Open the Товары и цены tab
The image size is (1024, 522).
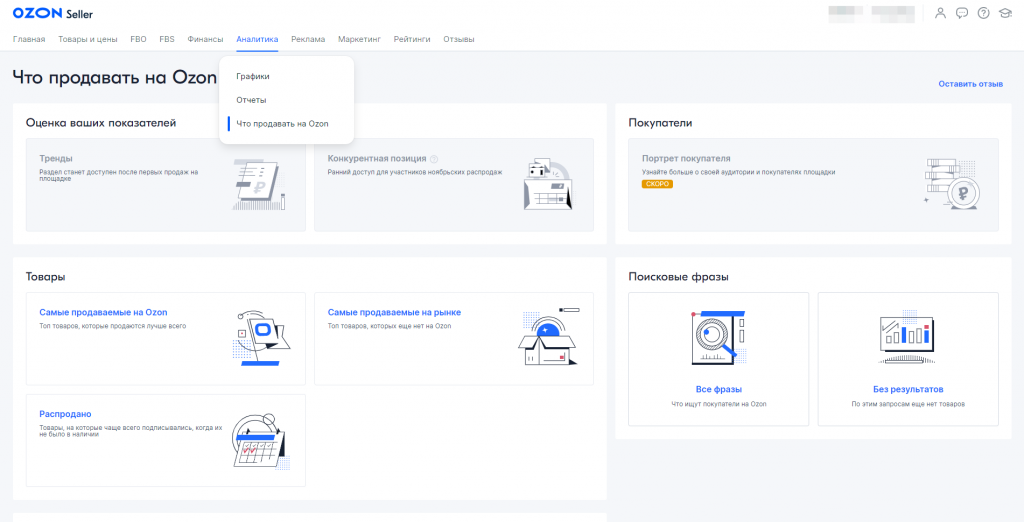(x=88, y=39)
